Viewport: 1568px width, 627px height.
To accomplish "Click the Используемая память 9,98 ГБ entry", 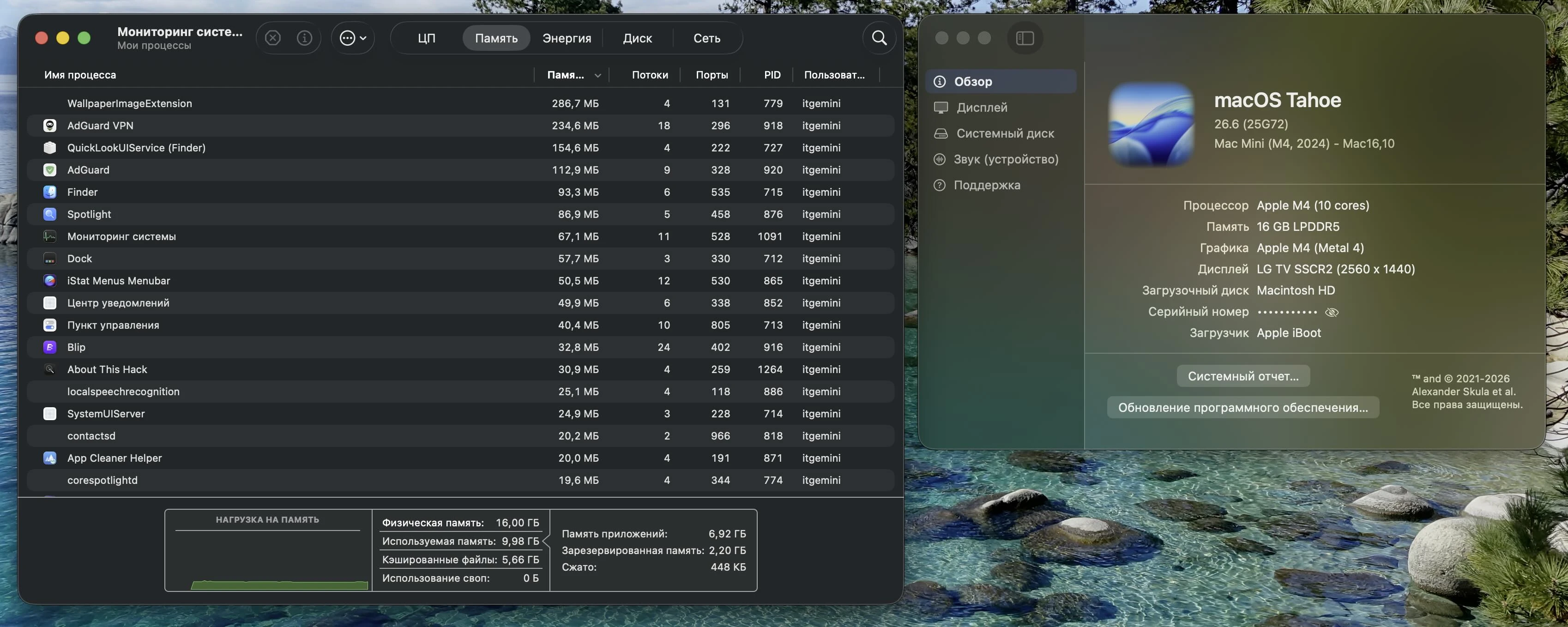I will pyautogui.click(x=460, y=541).
